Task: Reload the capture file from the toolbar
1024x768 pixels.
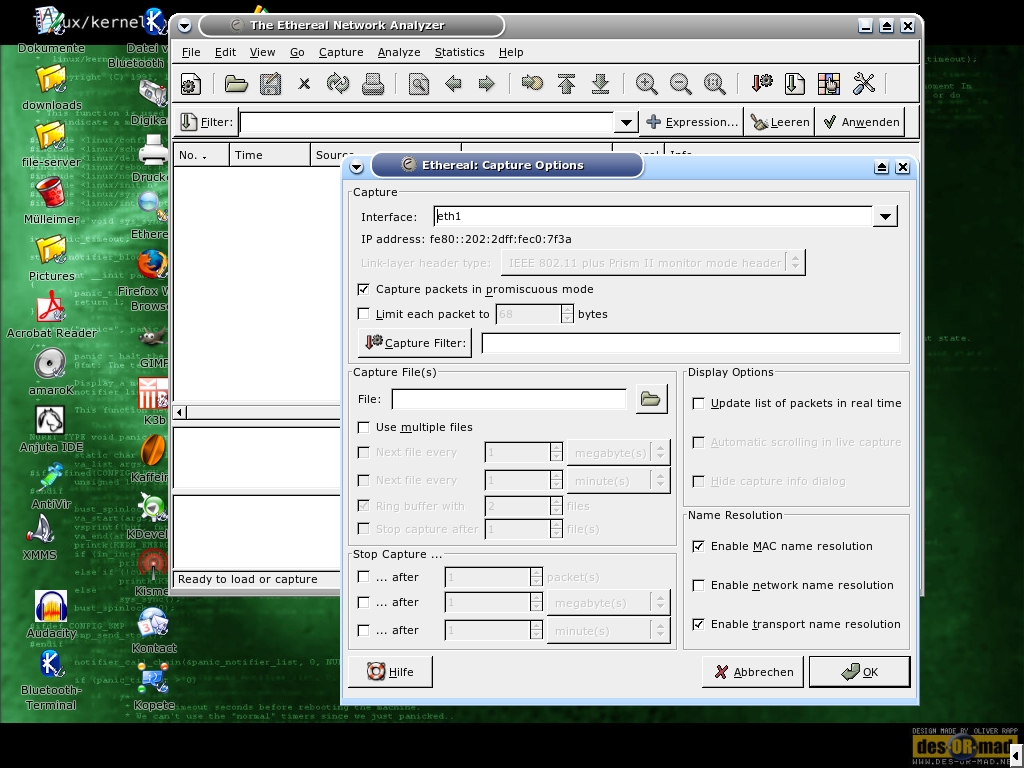Action: (x=338, y=84)
